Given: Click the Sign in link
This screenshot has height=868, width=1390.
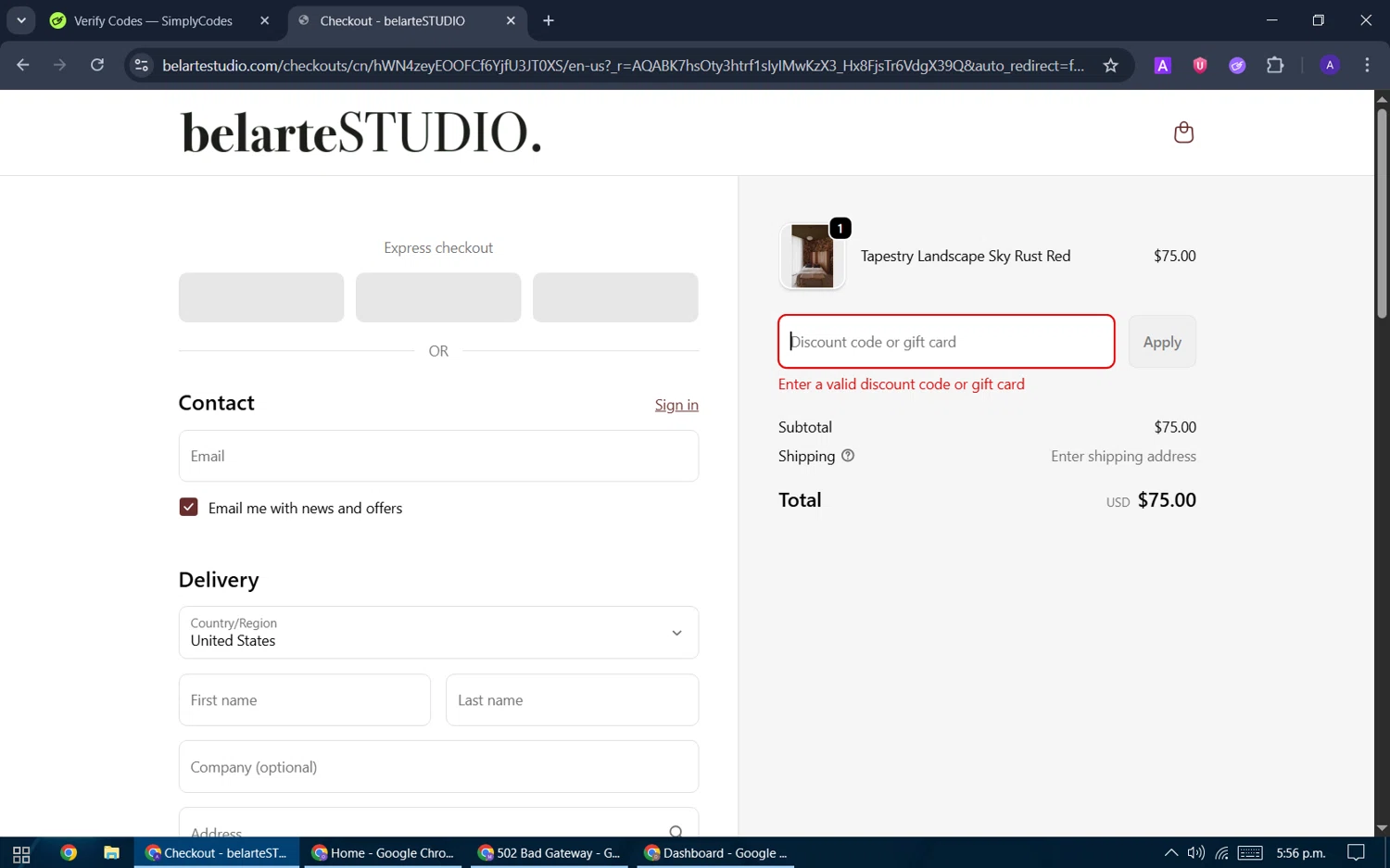Looking at the screenshot, I should pos(676,405).
